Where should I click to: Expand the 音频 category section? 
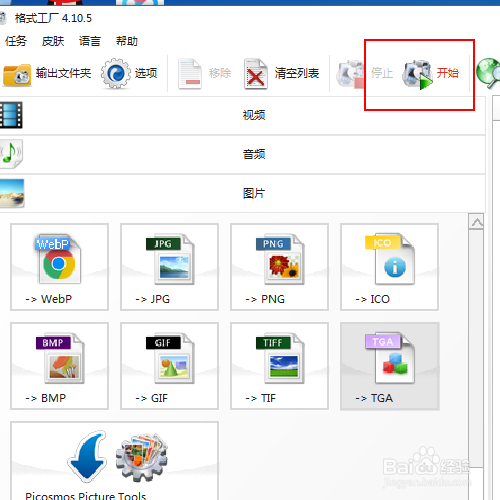[x=242, y=154]
